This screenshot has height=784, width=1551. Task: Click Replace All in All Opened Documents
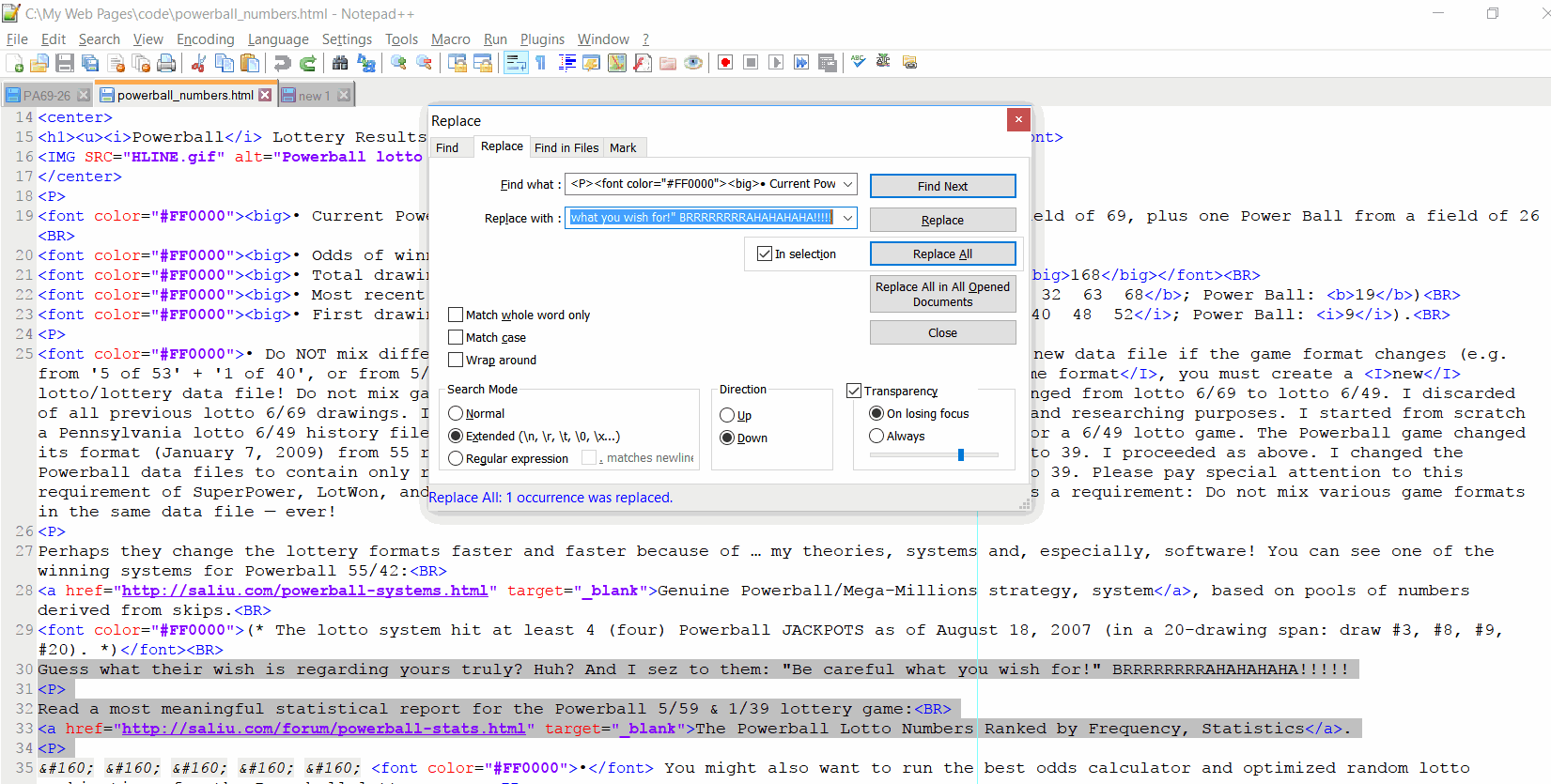[x=942, y=294]
